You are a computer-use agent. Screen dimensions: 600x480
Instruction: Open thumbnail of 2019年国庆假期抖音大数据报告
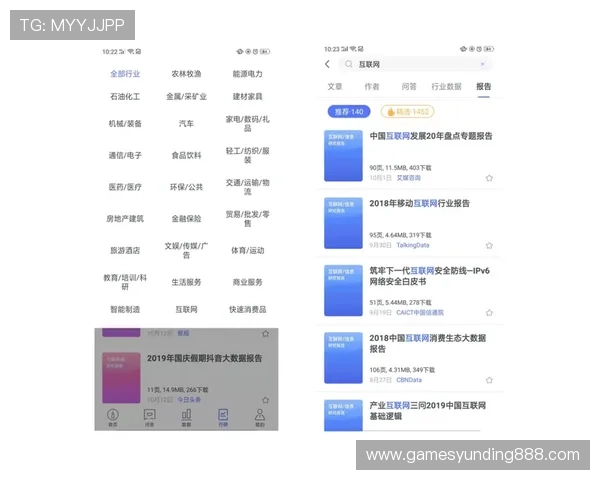point(121,378)
